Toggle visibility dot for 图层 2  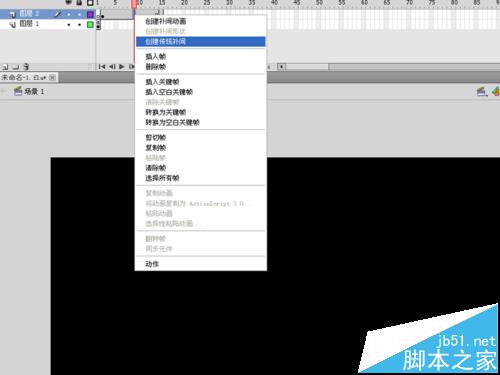[69, 14]
